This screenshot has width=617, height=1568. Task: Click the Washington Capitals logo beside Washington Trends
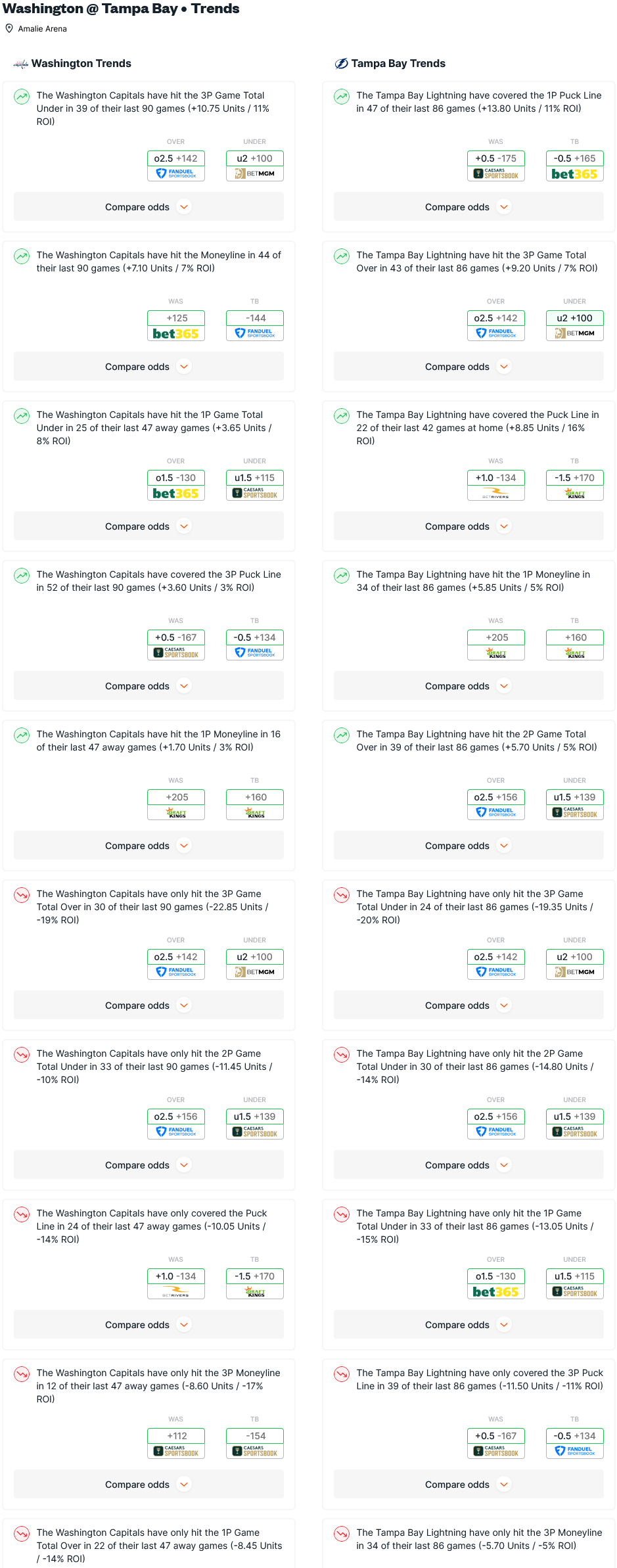21,64
